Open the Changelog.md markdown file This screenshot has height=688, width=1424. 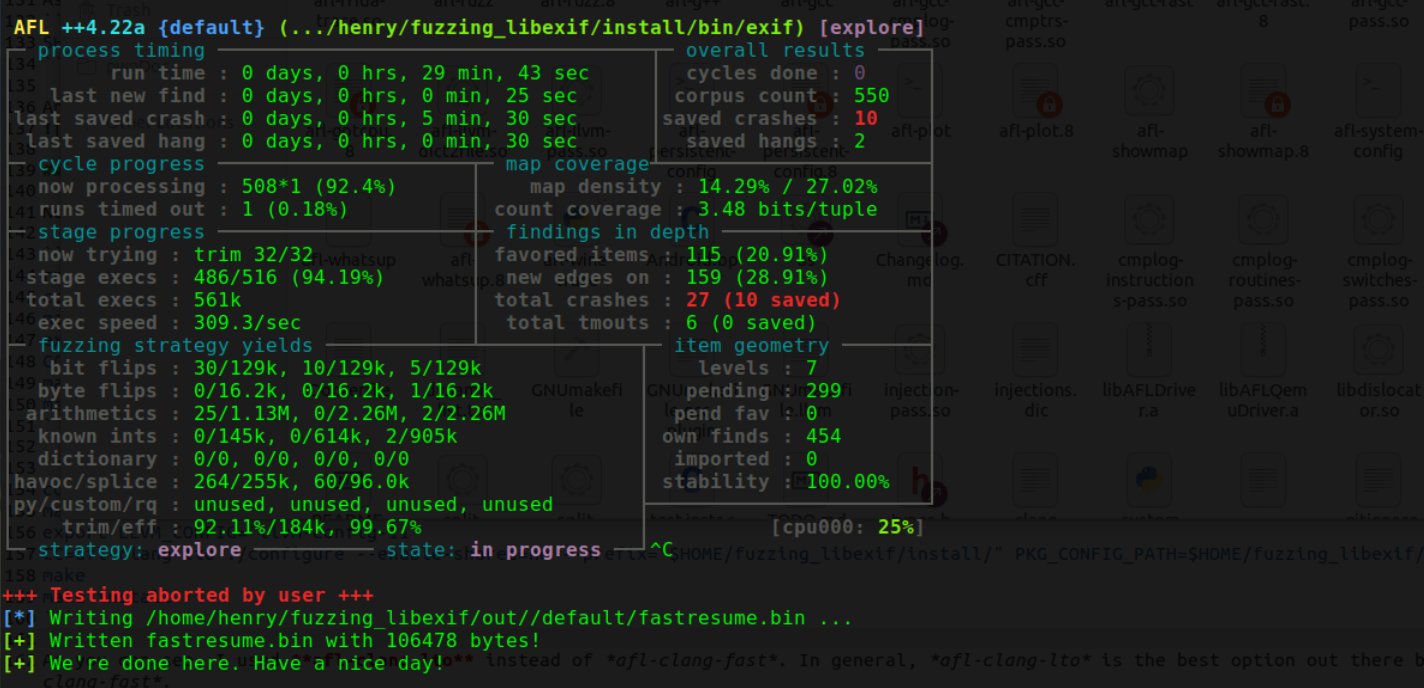coord(919,232)
